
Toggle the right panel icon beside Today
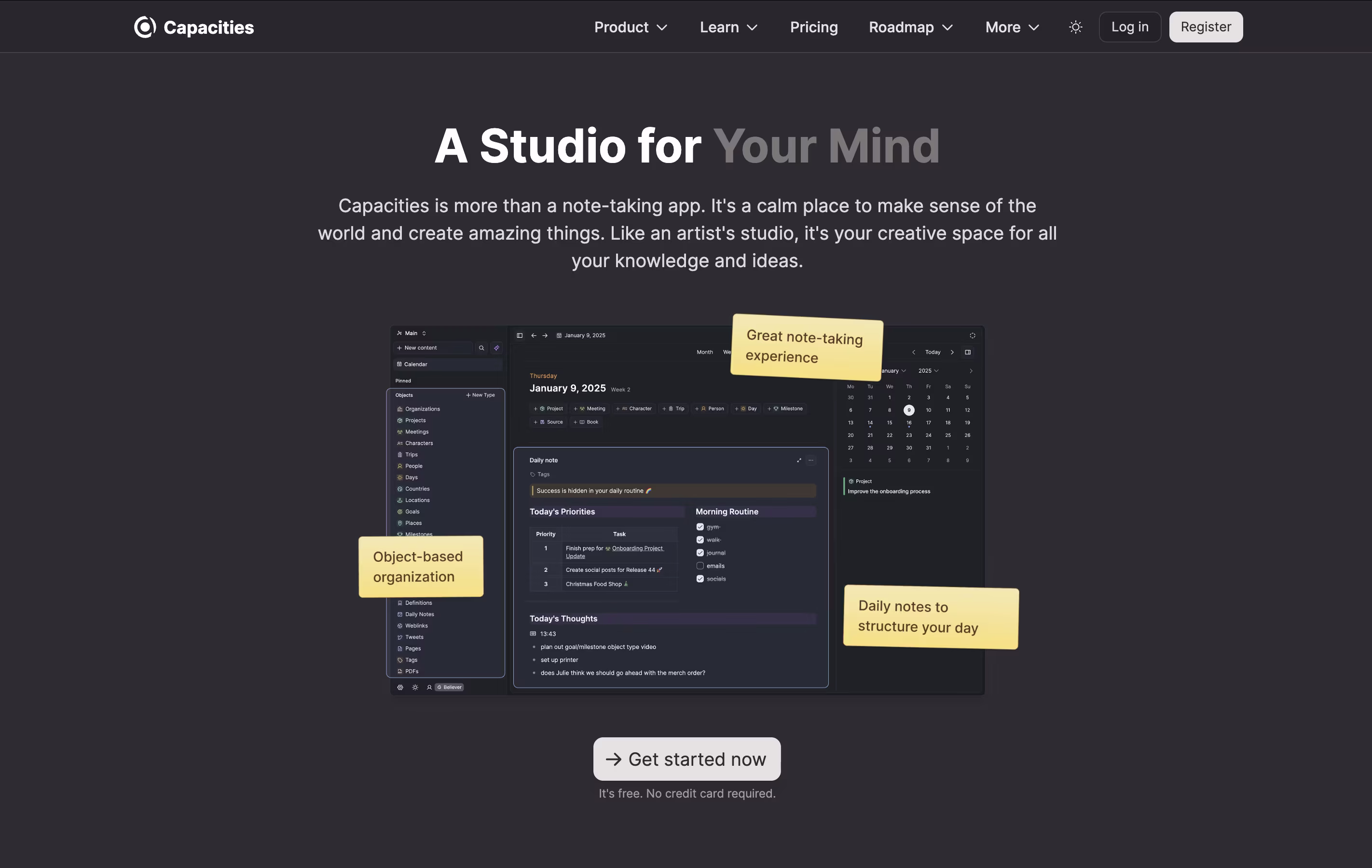click(x=967, y=353)
